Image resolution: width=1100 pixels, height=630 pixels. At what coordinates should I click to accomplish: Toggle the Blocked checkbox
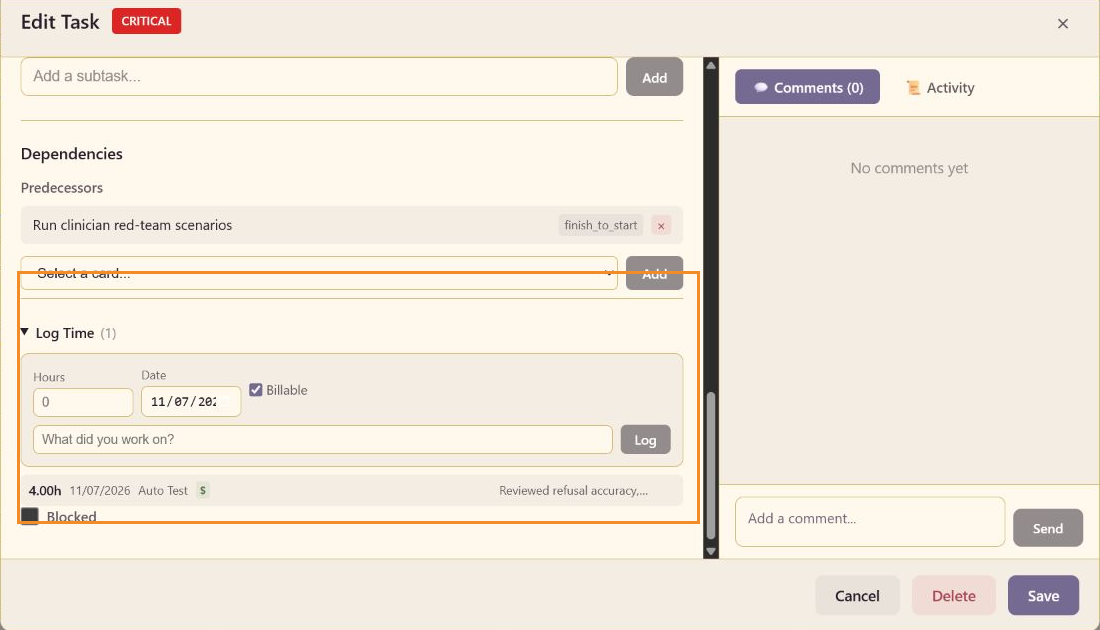point(30,516)
